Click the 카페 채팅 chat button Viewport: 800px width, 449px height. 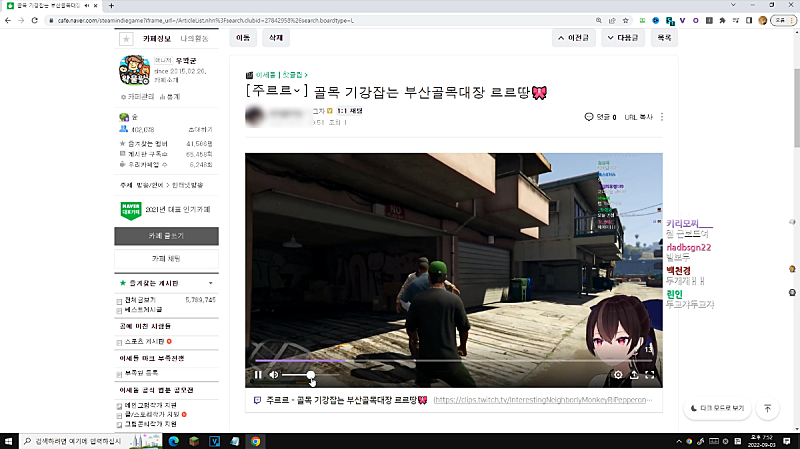(166, 259)
